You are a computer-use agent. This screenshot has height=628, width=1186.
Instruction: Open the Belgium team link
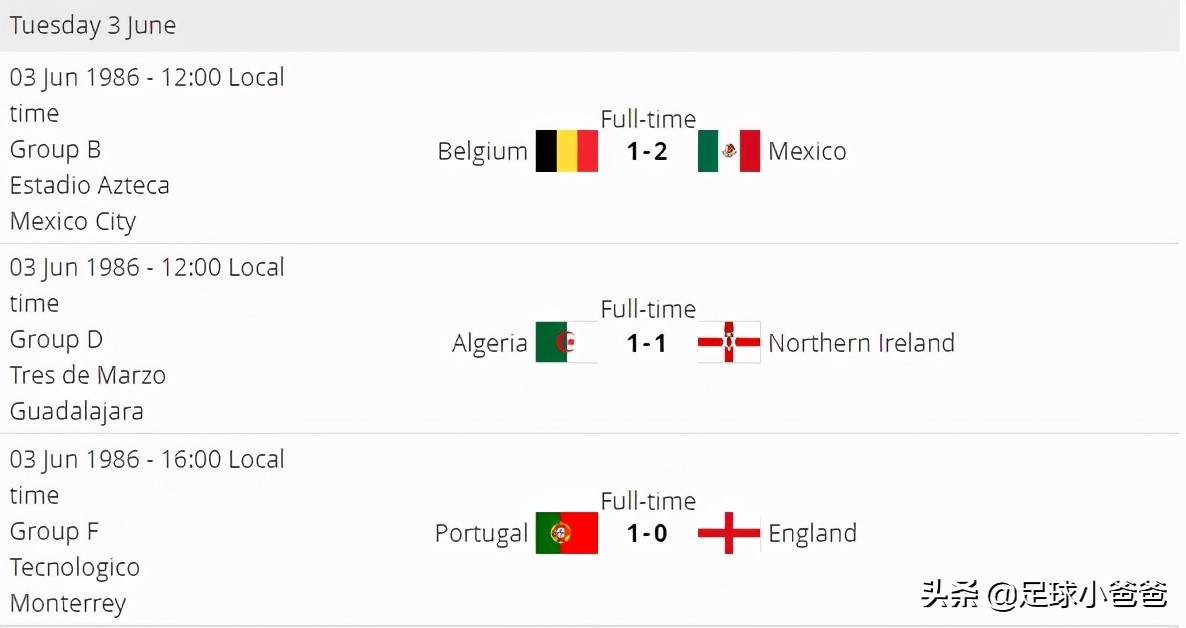click(482, 152)
